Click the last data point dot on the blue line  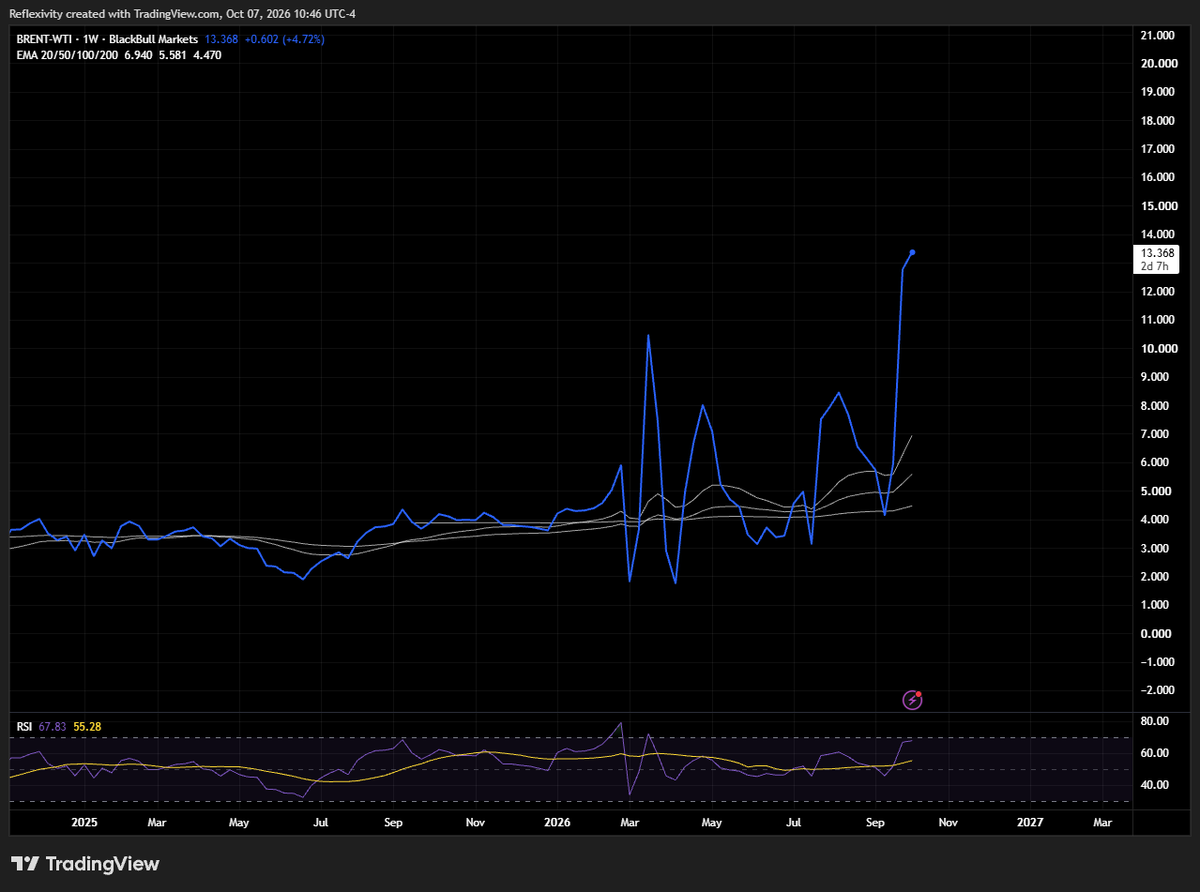tap(914, 252)
